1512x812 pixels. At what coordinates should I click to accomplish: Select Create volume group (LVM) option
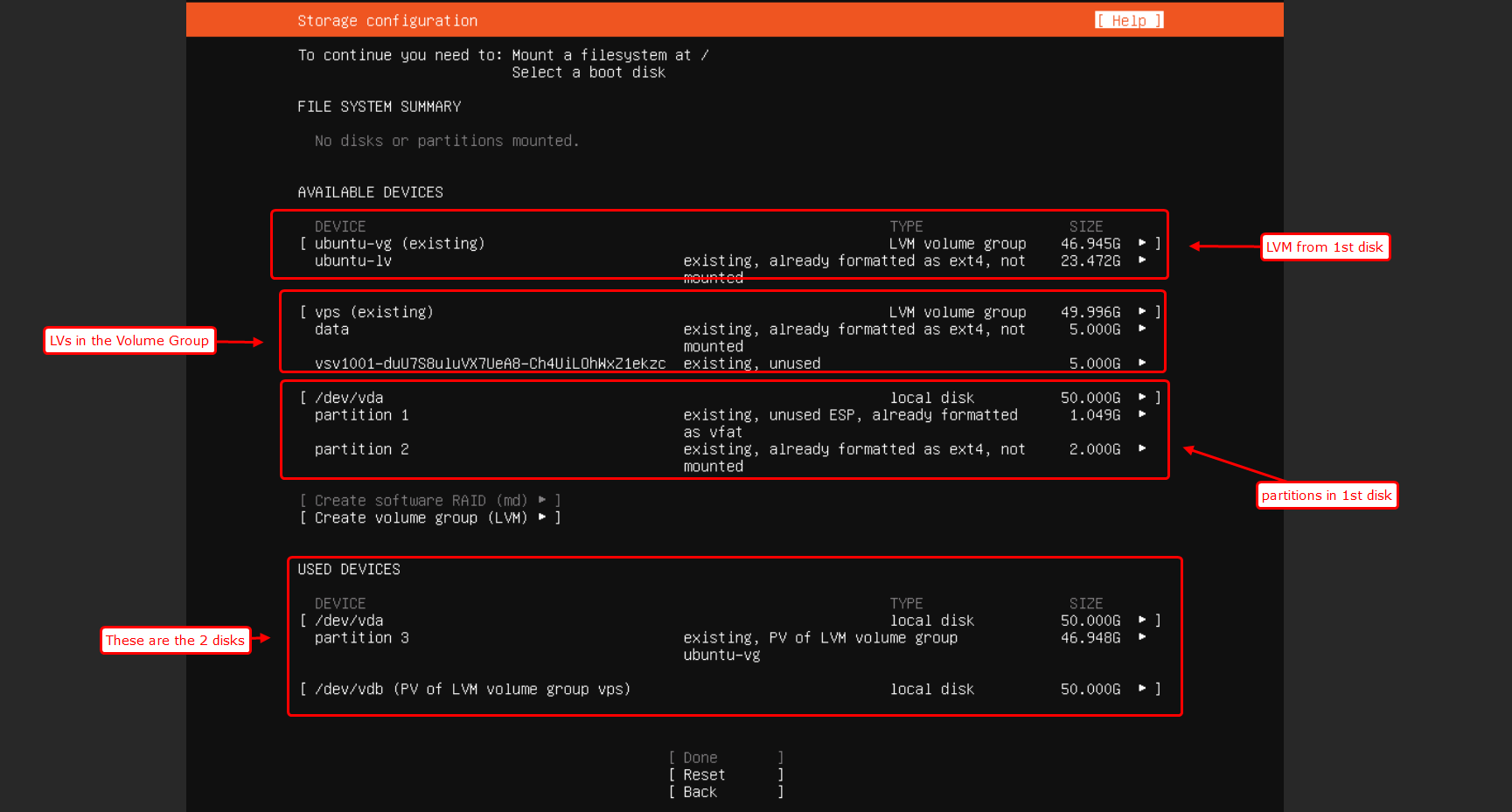(x=429, y=517)
